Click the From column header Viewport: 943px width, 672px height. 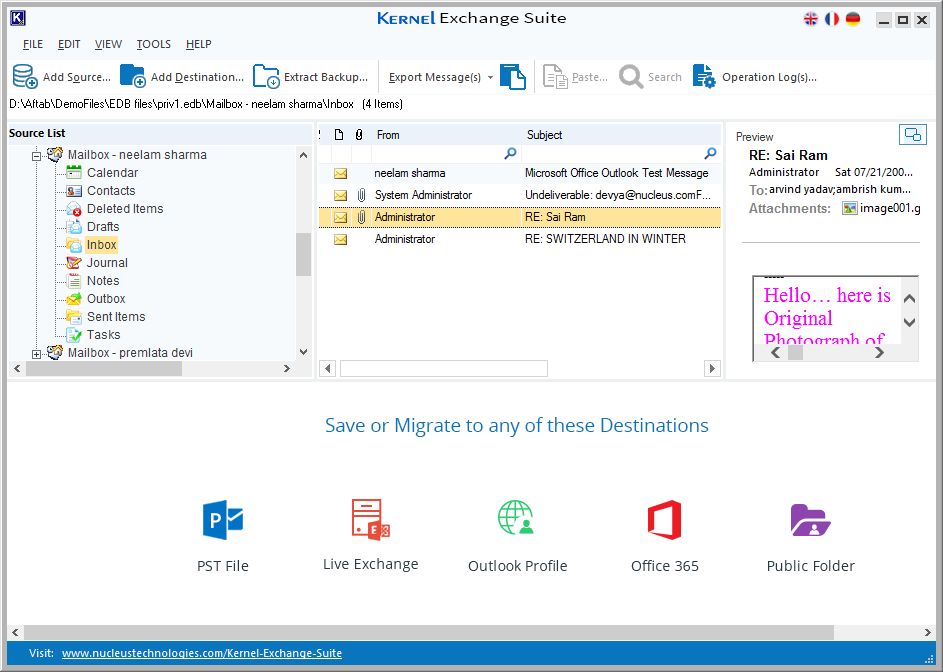[x=446, y=135]
